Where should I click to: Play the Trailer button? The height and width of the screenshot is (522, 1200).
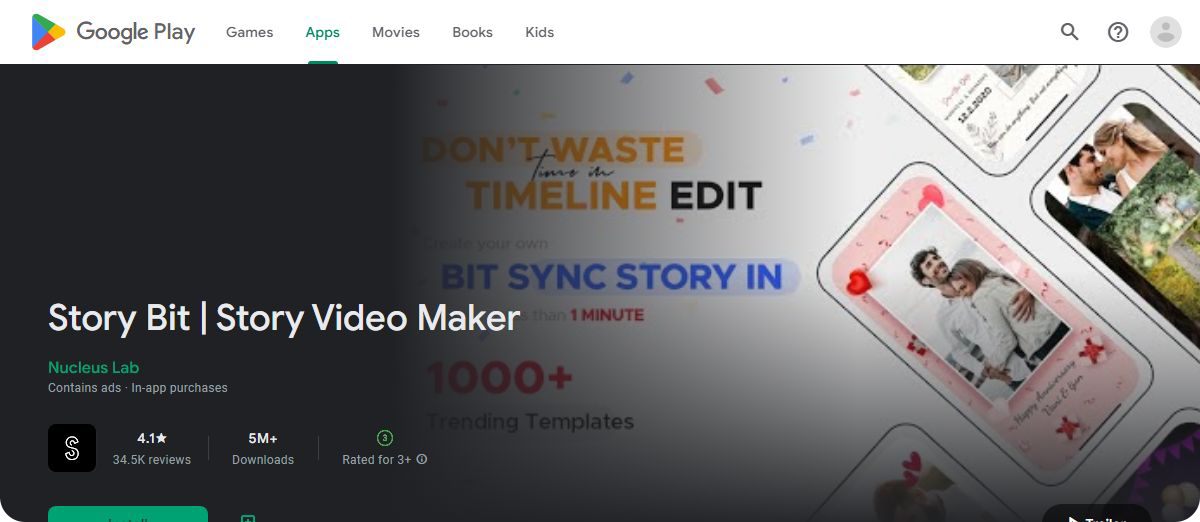click(x=1096, y=514)
